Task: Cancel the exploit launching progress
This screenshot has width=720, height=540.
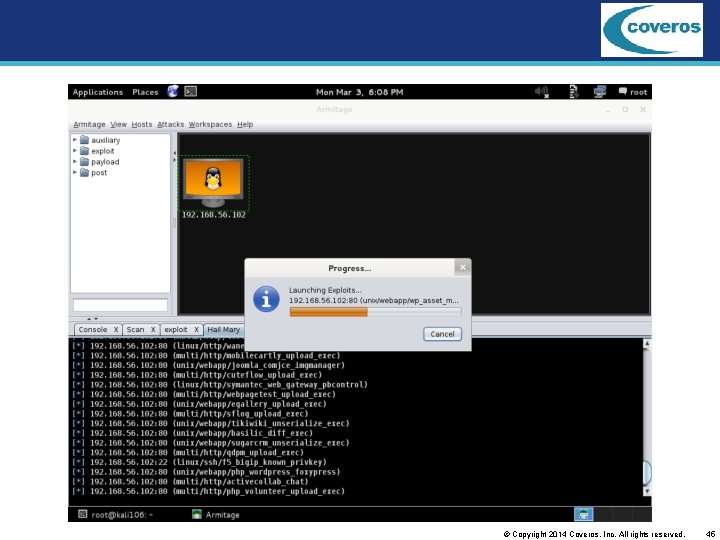Action: [442, 334]
